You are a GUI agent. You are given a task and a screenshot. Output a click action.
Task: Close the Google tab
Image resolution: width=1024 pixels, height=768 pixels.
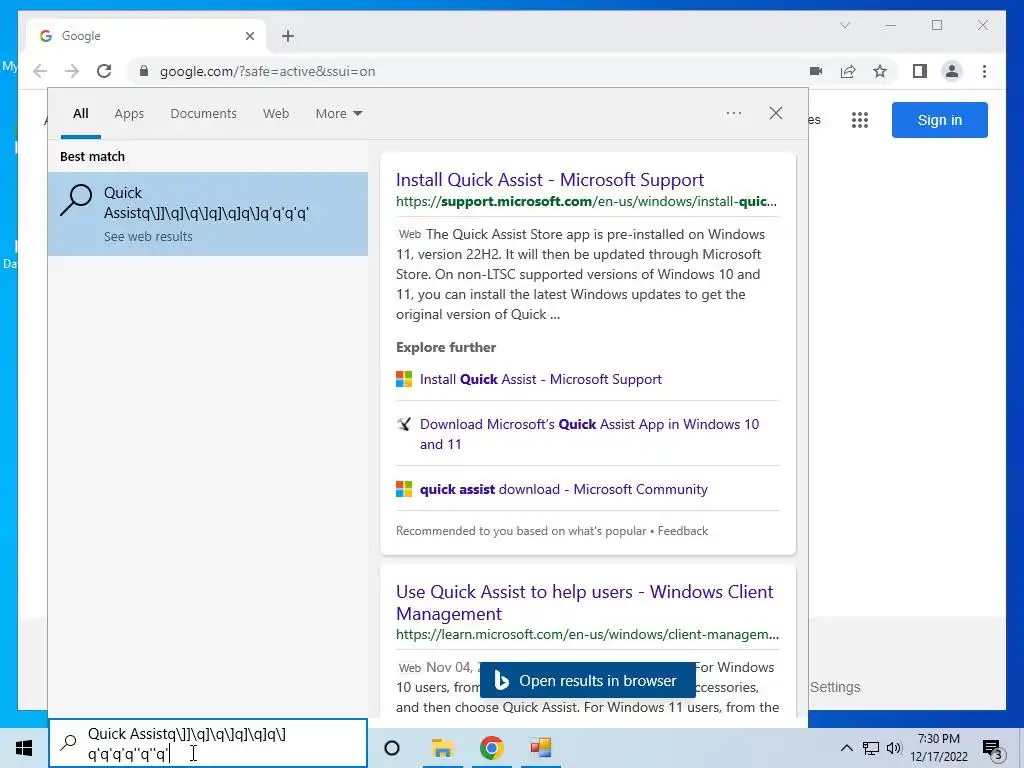pos(249,36)
